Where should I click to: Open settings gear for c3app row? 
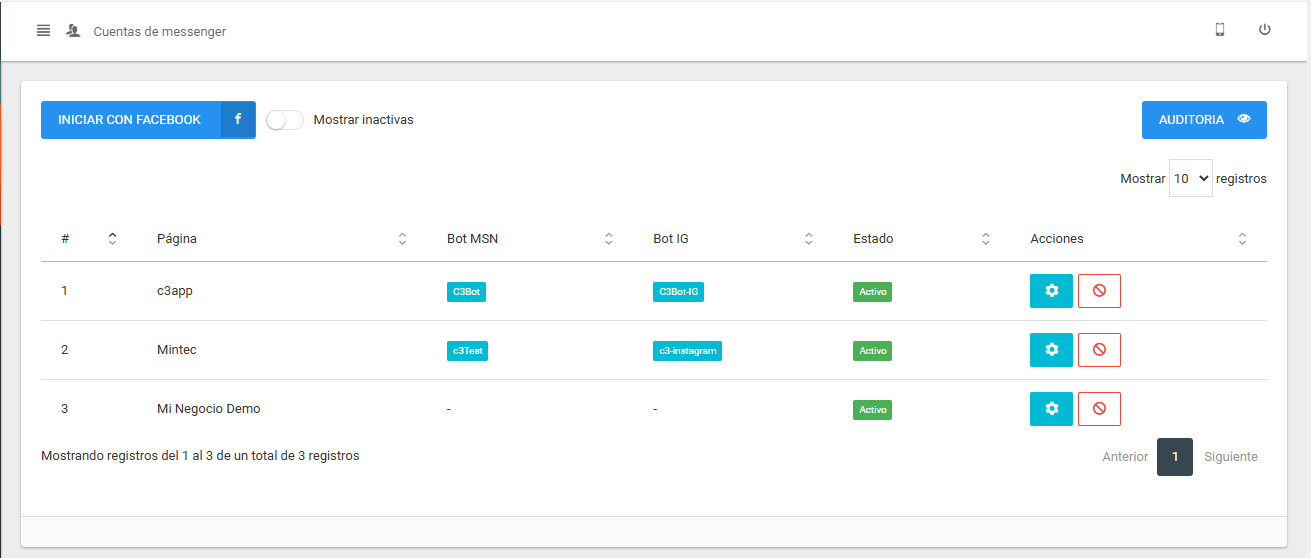[1051, 291]
